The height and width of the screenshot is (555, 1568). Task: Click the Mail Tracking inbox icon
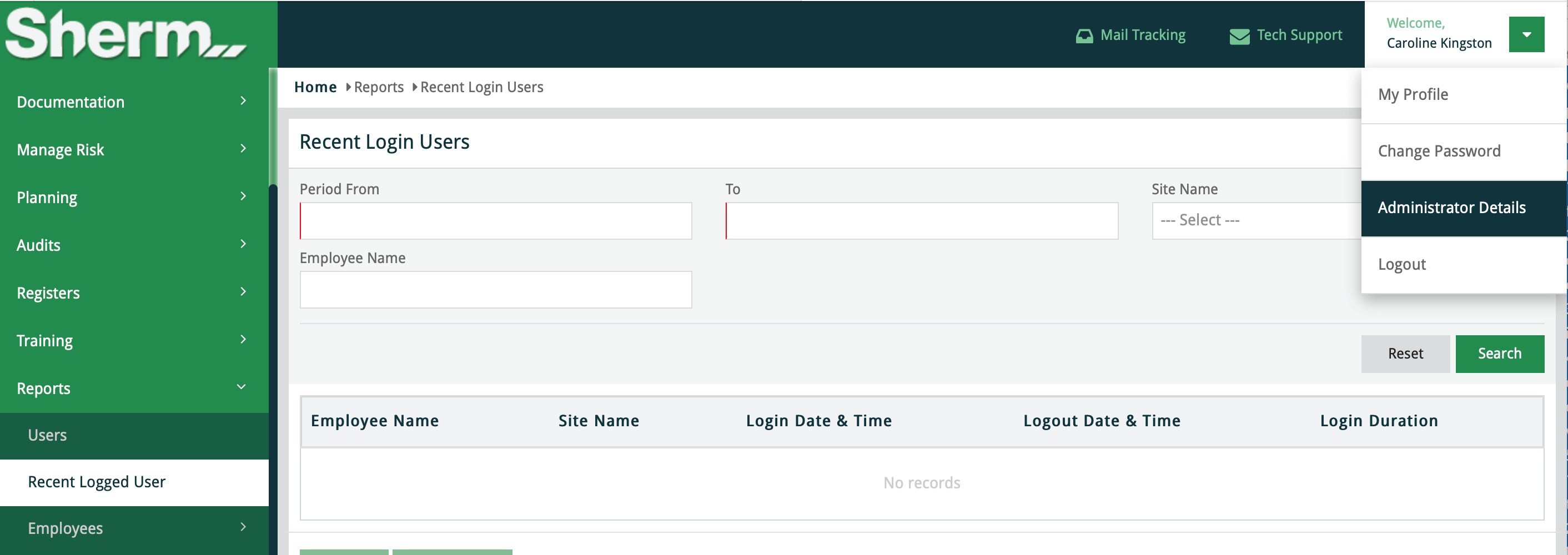pyautogui.click(x=1084, y=36)
